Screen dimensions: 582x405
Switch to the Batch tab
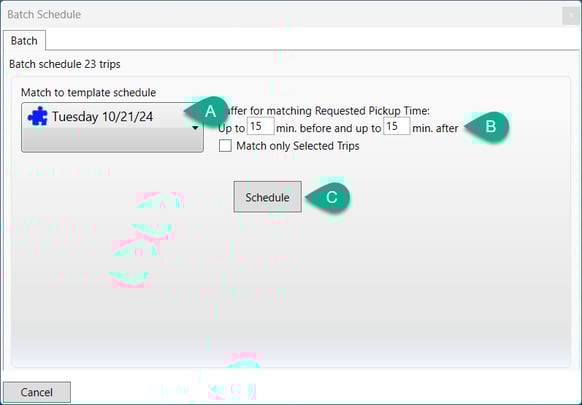[24, 40]
